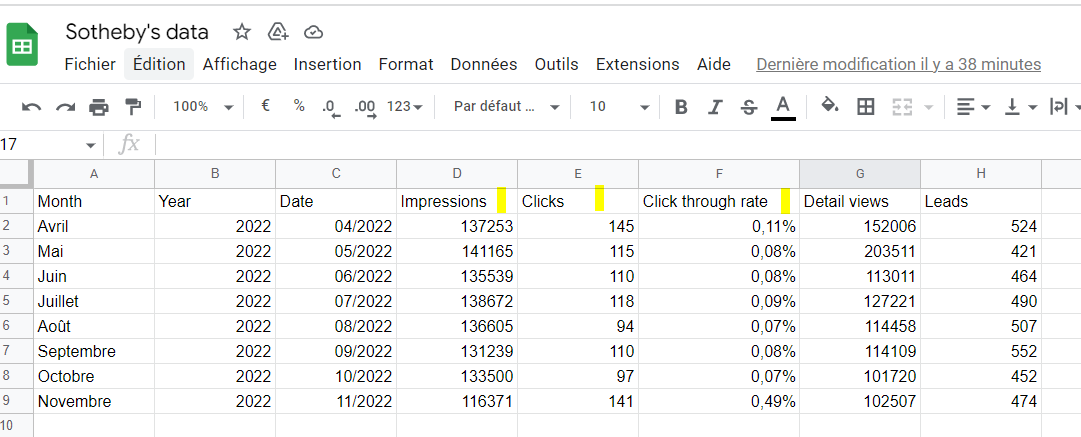Screen dimensions: 1081x437
Task: Click the redo arrow icon
Action: [x=65, y=107]
